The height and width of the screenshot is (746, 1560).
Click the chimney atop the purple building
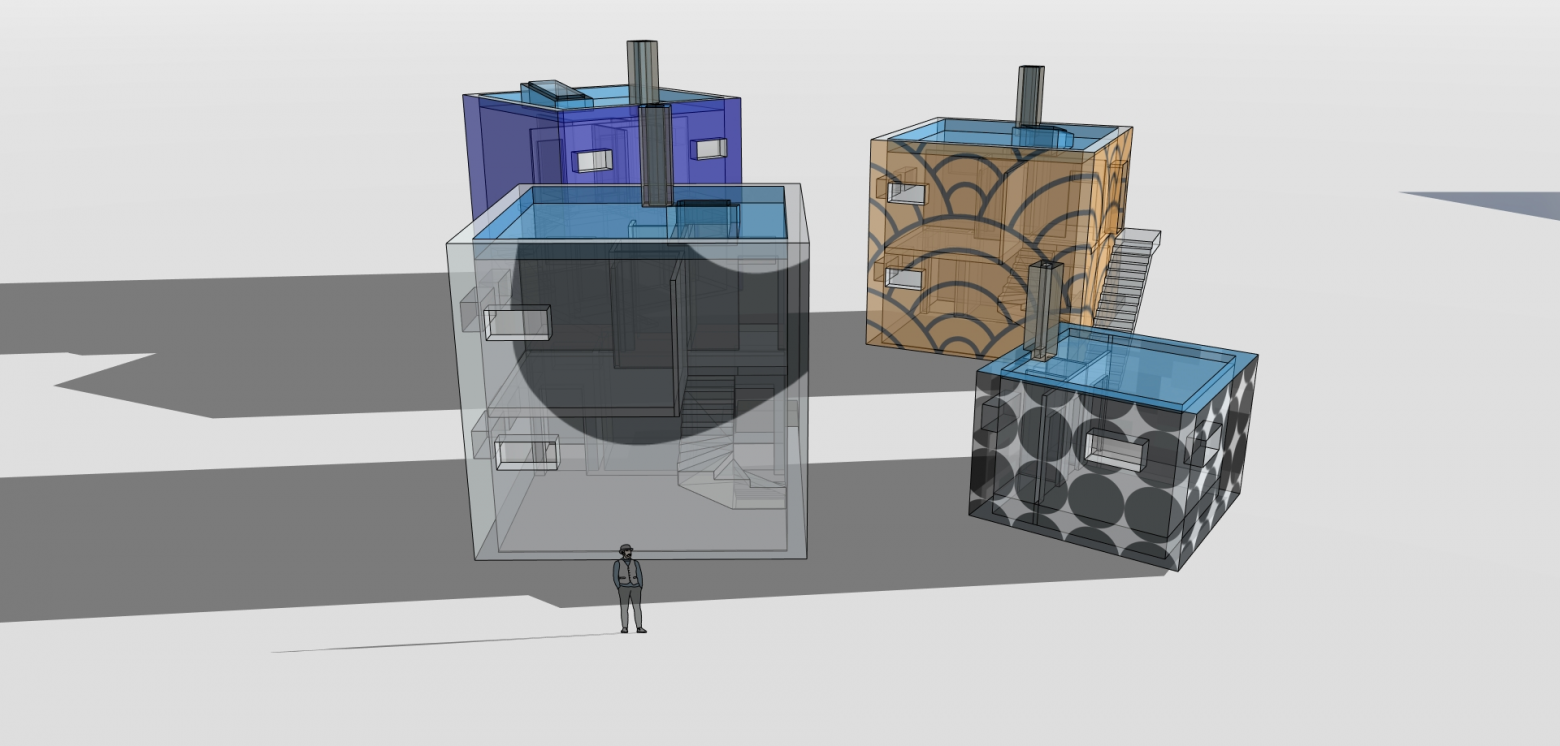[x=642, y=72]
